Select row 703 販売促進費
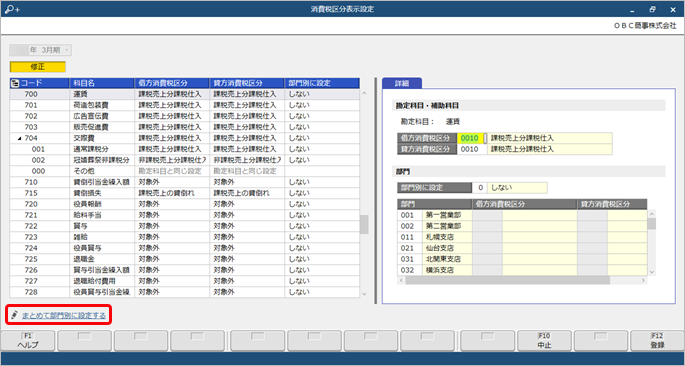Screen dimensions: 685x366 point(184,127)
